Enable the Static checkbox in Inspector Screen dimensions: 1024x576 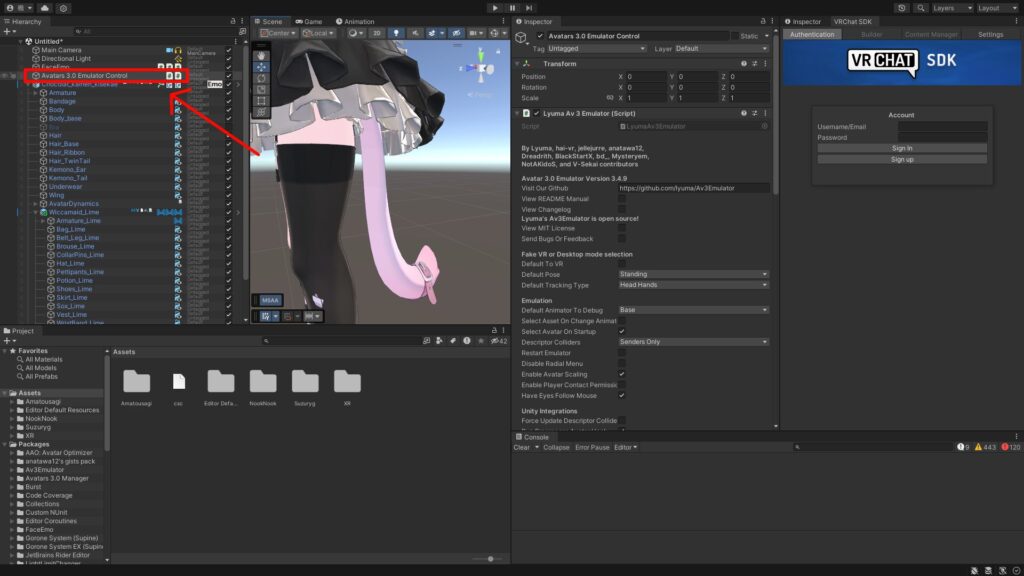tap(733, 35)
